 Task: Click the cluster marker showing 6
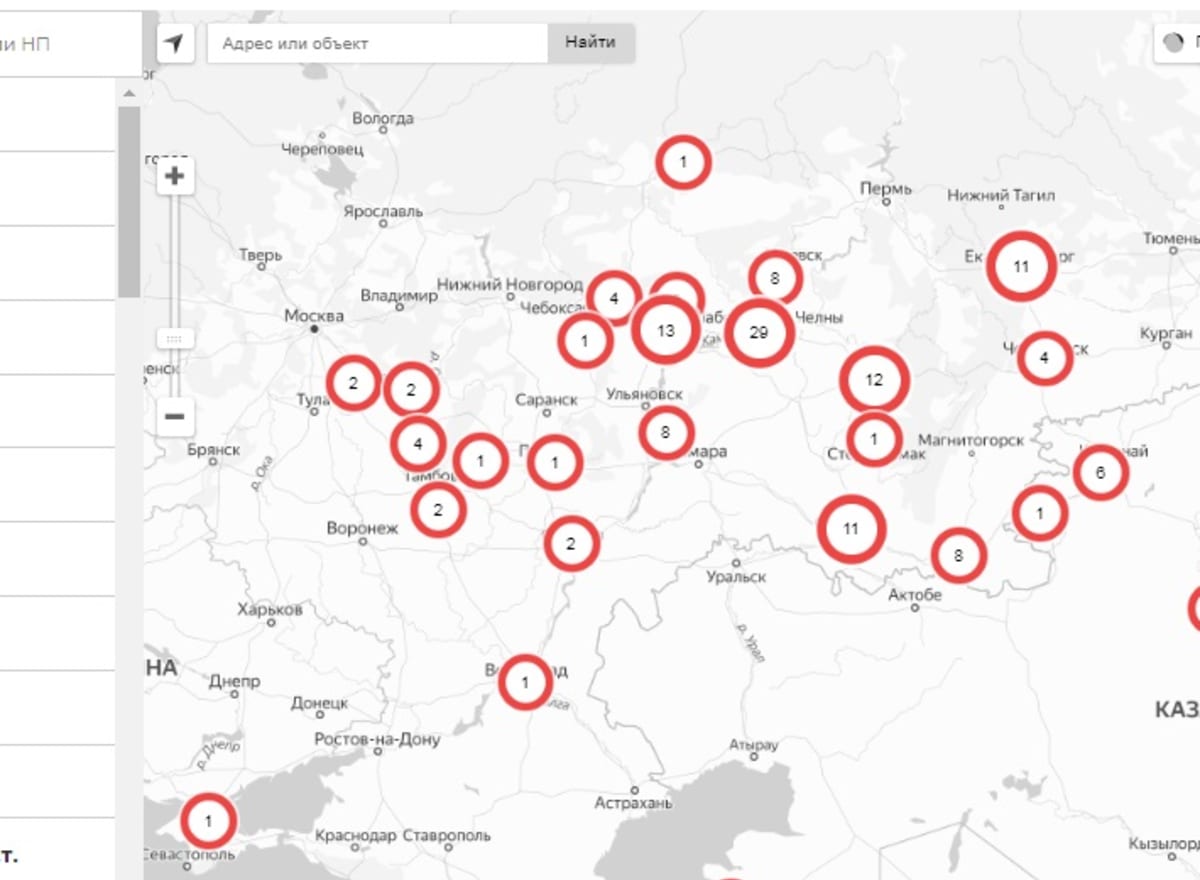point(1100,473)
